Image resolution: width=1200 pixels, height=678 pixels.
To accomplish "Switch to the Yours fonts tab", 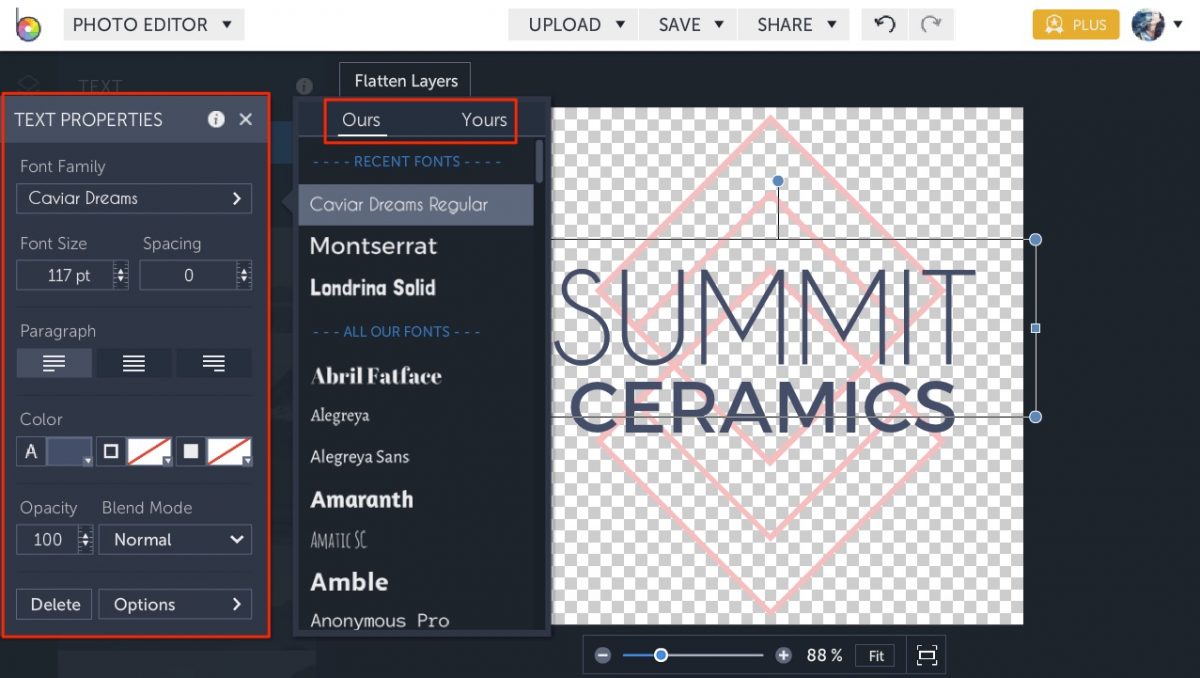I will click(484, 120).
